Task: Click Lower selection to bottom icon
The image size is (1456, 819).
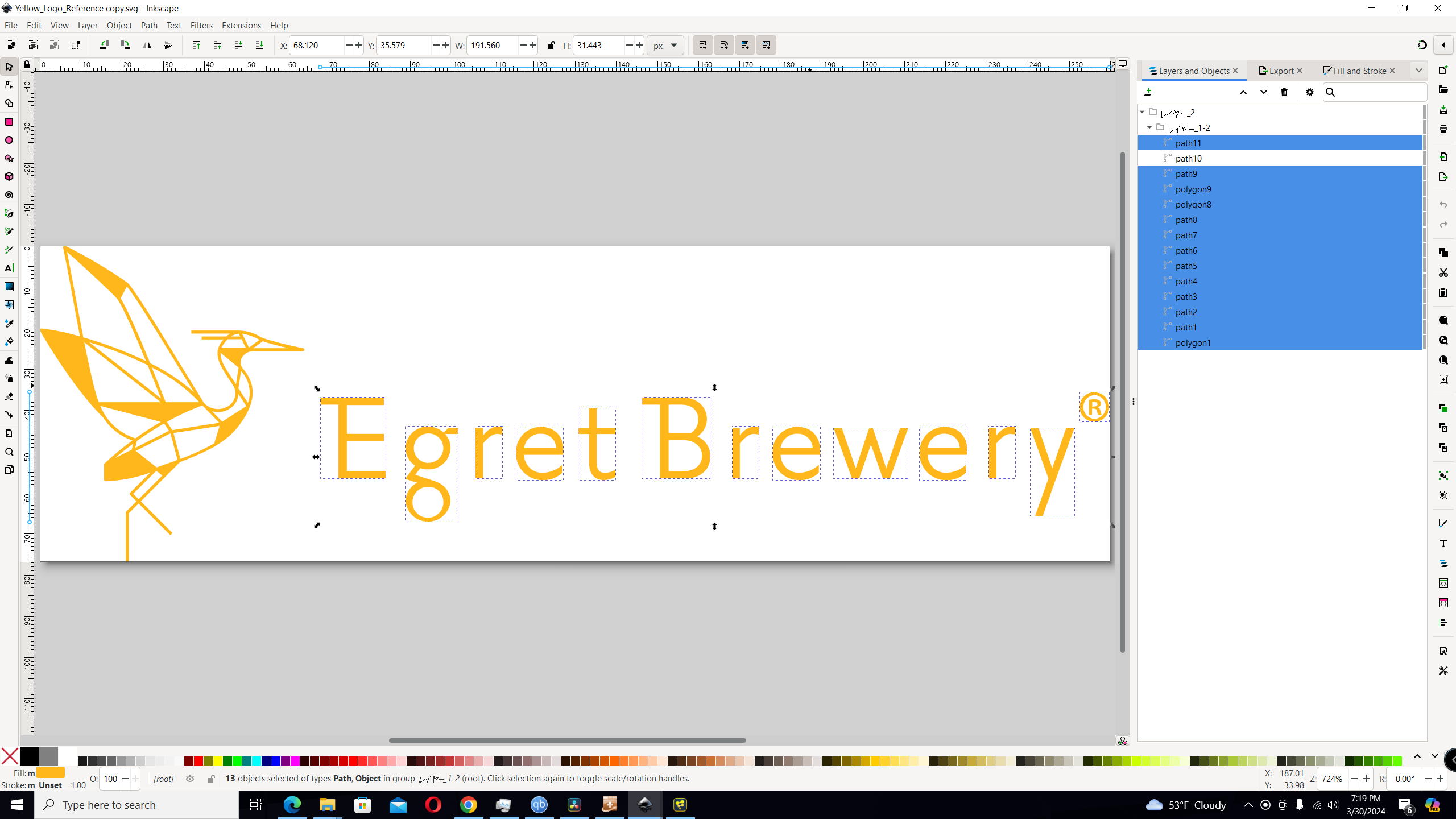Action: pos(259,45)
